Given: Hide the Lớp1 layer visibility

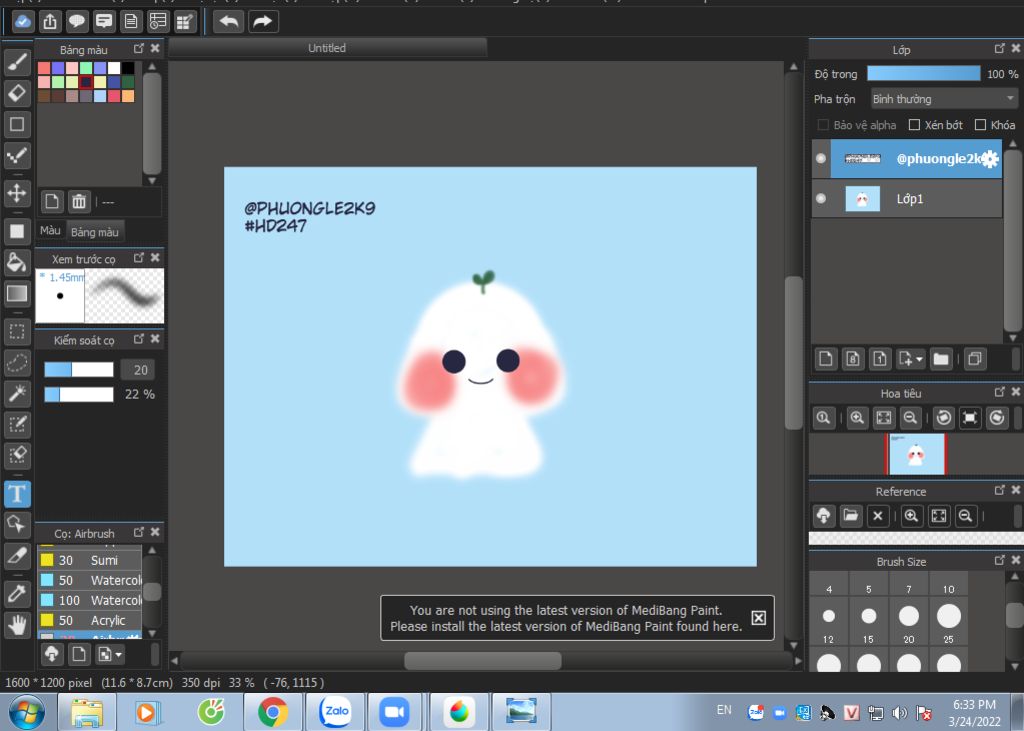Looking at the screenshot, I should click(x=821, y=199).
